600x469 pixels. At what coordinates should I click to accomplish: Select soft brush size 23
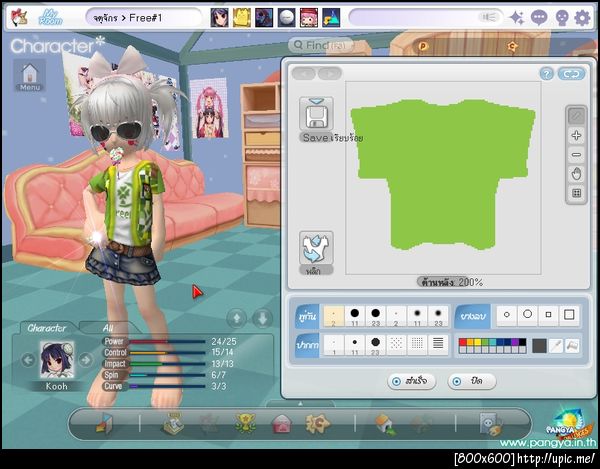(x=438, y=316)
